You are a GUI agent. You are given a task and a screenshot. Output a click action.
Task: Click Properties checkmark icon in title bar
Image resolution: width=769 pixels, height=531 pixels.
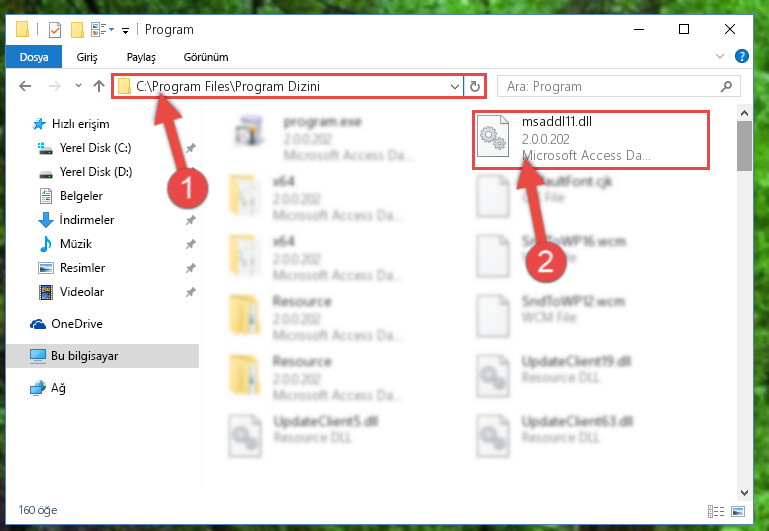click(x=55, y=30)
